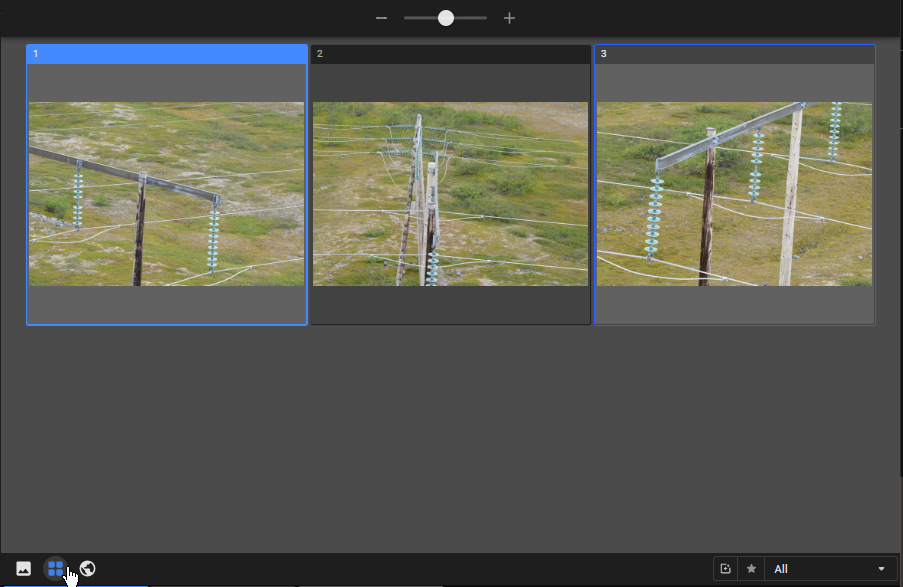Increase thumbnail size with plus icon
Screen dimensions: 903x587
tap(509, 18)
